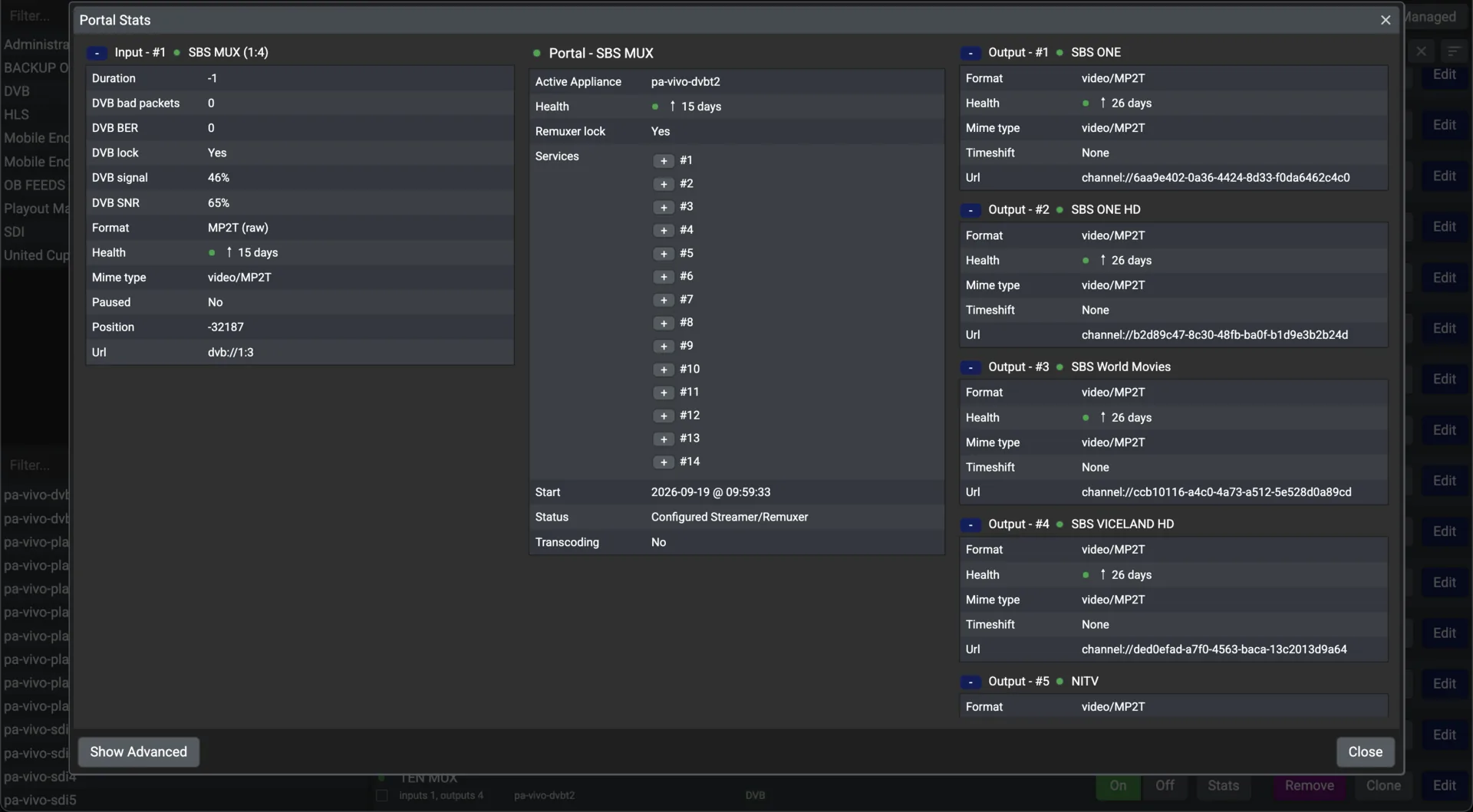
Task: Click the Close button at dialog bottom
Action: click(x=1365, y=751)
